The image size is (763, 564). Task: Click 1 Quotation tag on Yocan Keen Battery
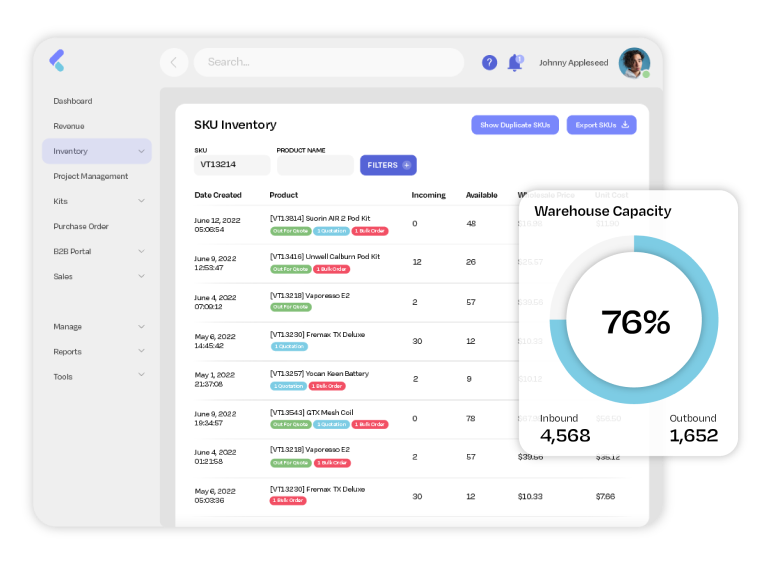(x=289, y=386)
